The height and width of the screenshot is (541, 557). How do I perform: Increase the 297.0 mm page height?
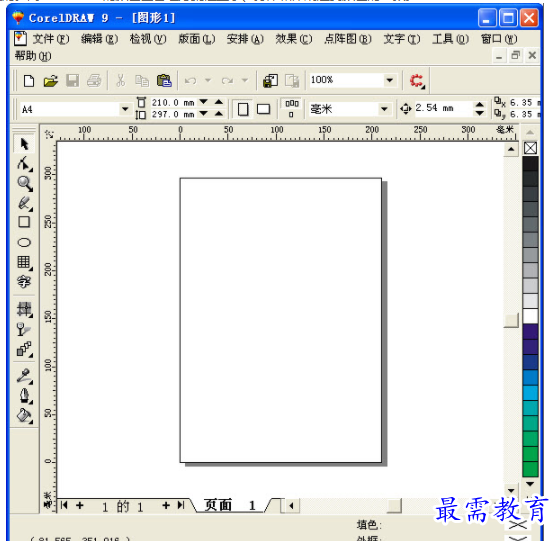tap(219, 114)
